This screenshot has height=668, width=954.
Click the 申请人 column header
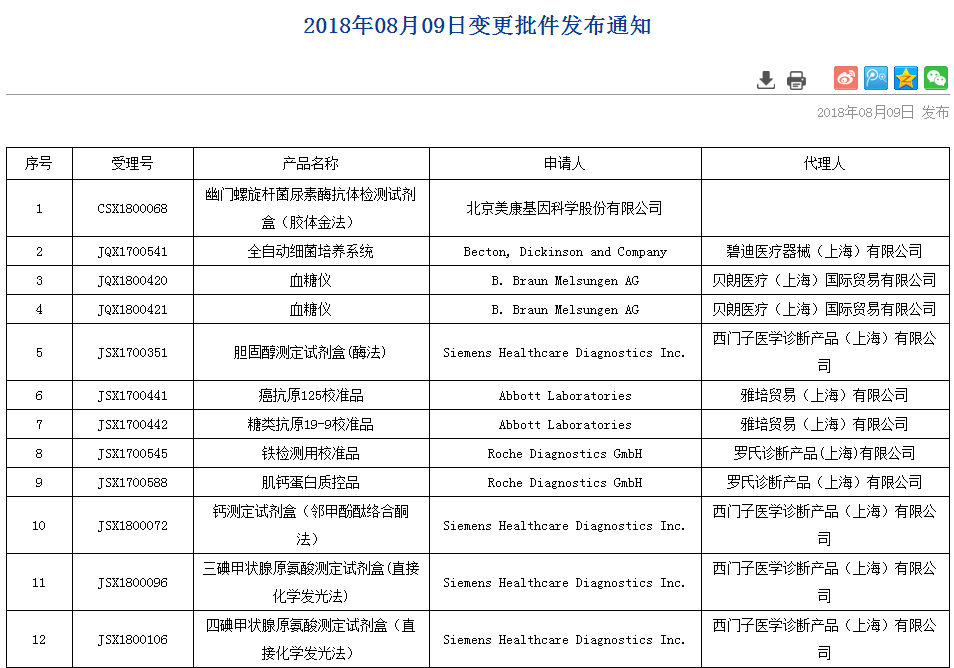coord(564,163)
